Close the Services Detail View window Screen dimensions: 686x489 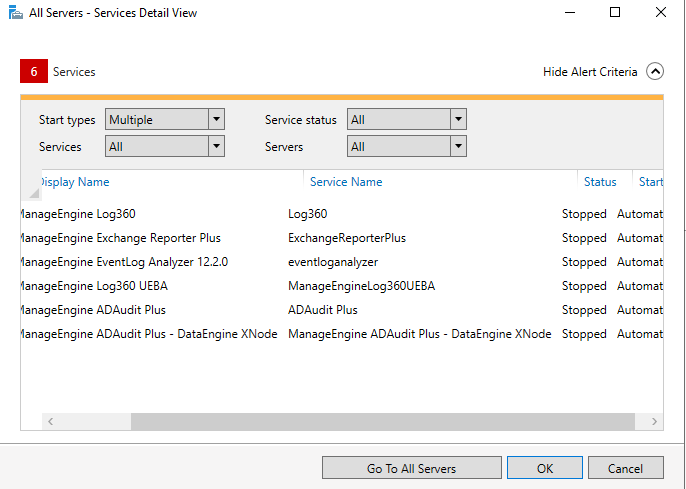pyautogui.click(x=661, y=12)
